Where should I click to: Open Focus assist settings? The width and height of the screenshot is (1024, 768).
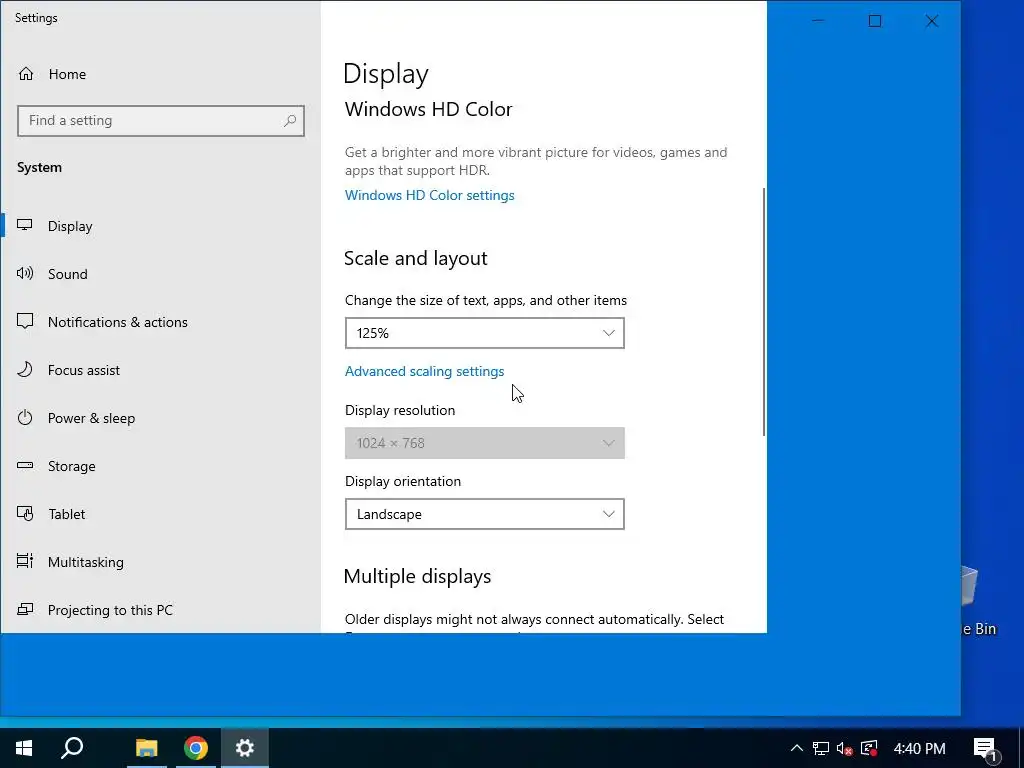[x=161, y=370]
